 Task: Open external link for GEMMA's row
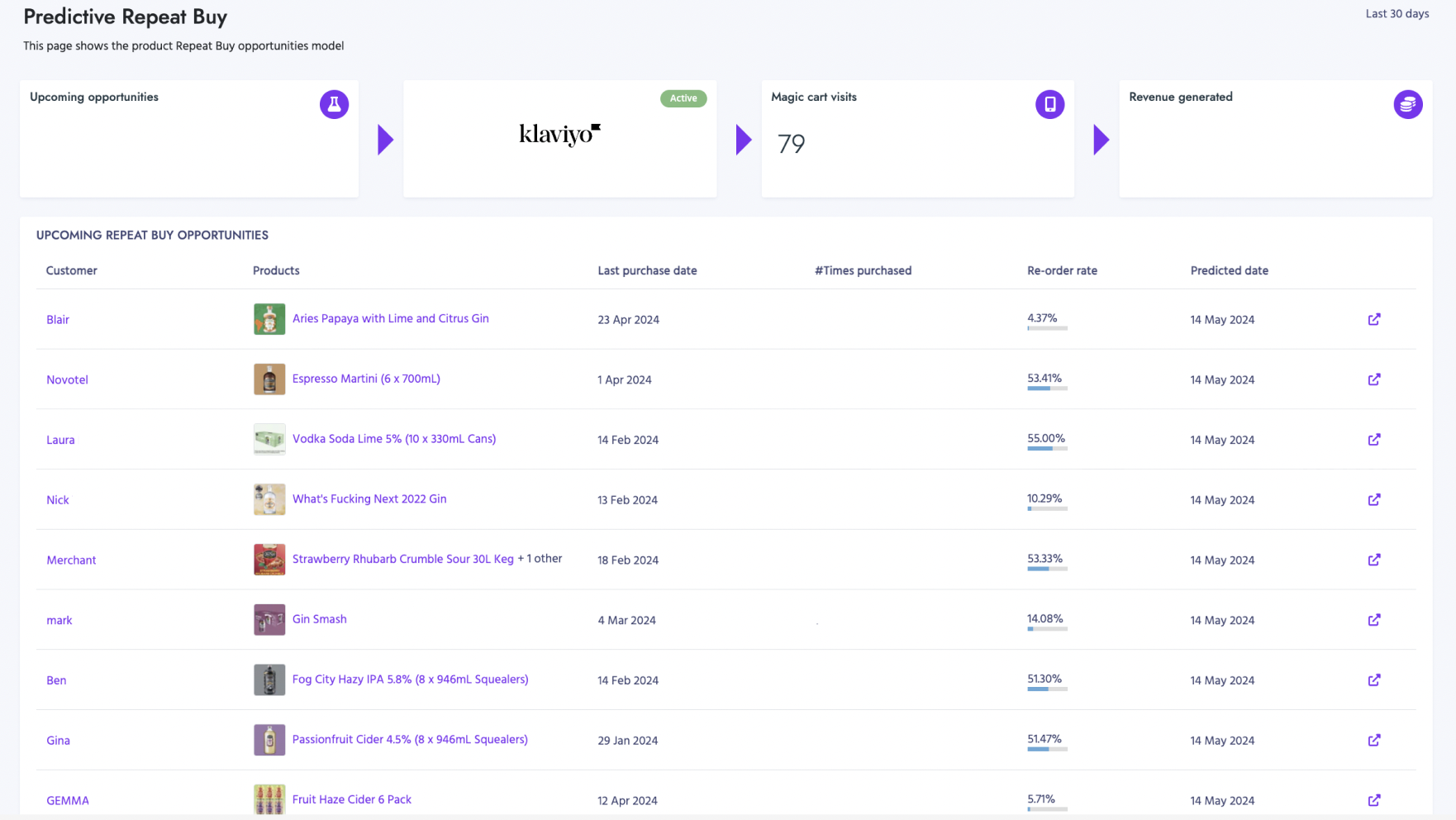(1373, 800)
